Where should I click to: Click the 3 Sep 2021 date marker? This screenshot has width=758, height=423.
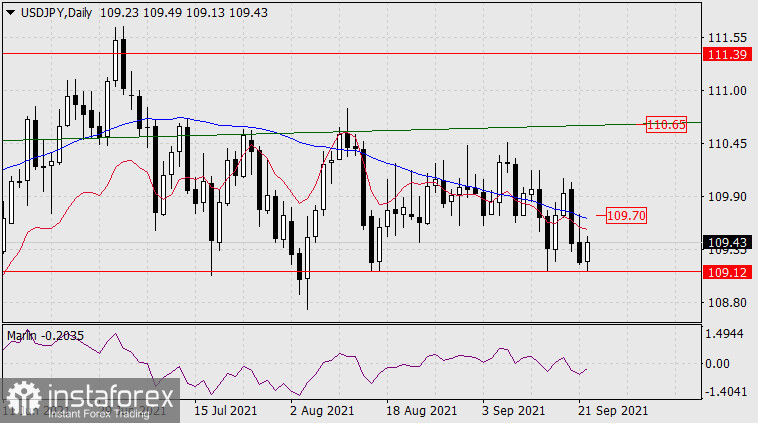(514, 411)
